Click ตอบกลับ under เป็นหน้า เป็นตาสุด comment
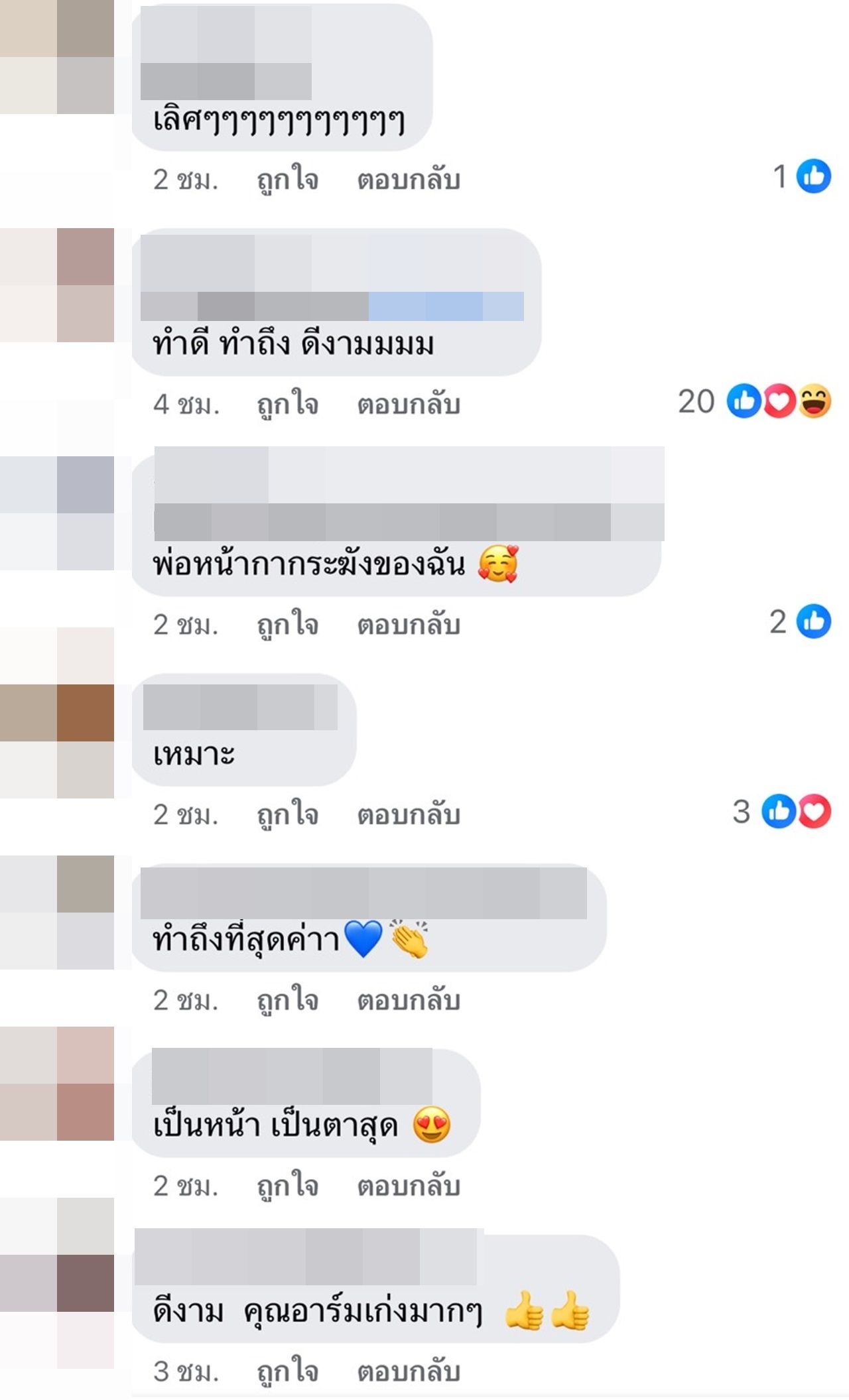The width and height of the screenshot is (849, 1400). coord(409,1186)
